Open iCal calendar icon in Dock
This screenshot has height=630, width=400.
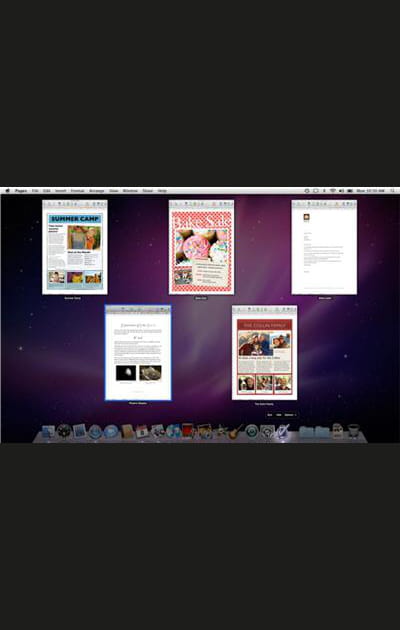tap(142, 431)
